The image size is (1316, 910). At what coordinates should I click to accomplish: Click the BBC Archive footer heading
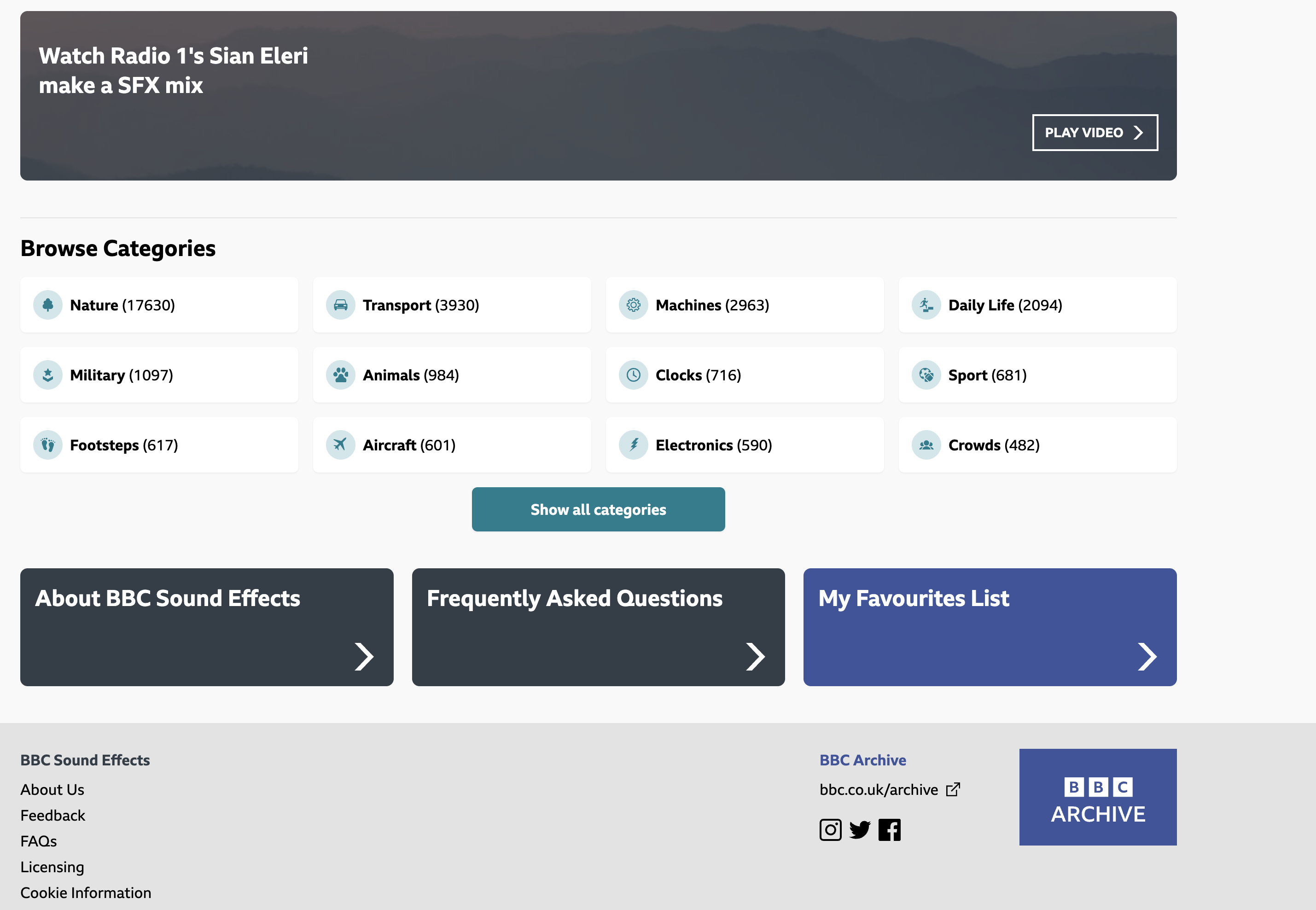click(x=862, y=760)
